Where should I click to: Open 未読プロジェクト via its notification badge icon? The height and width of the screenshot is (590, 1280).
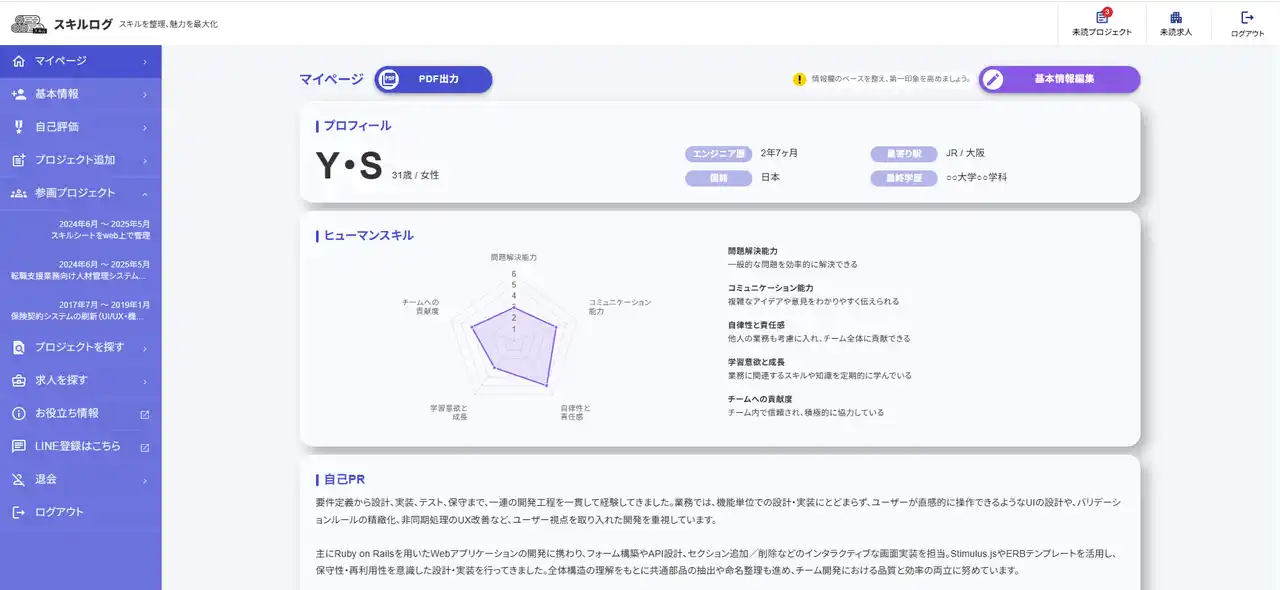coord(1103,17)
